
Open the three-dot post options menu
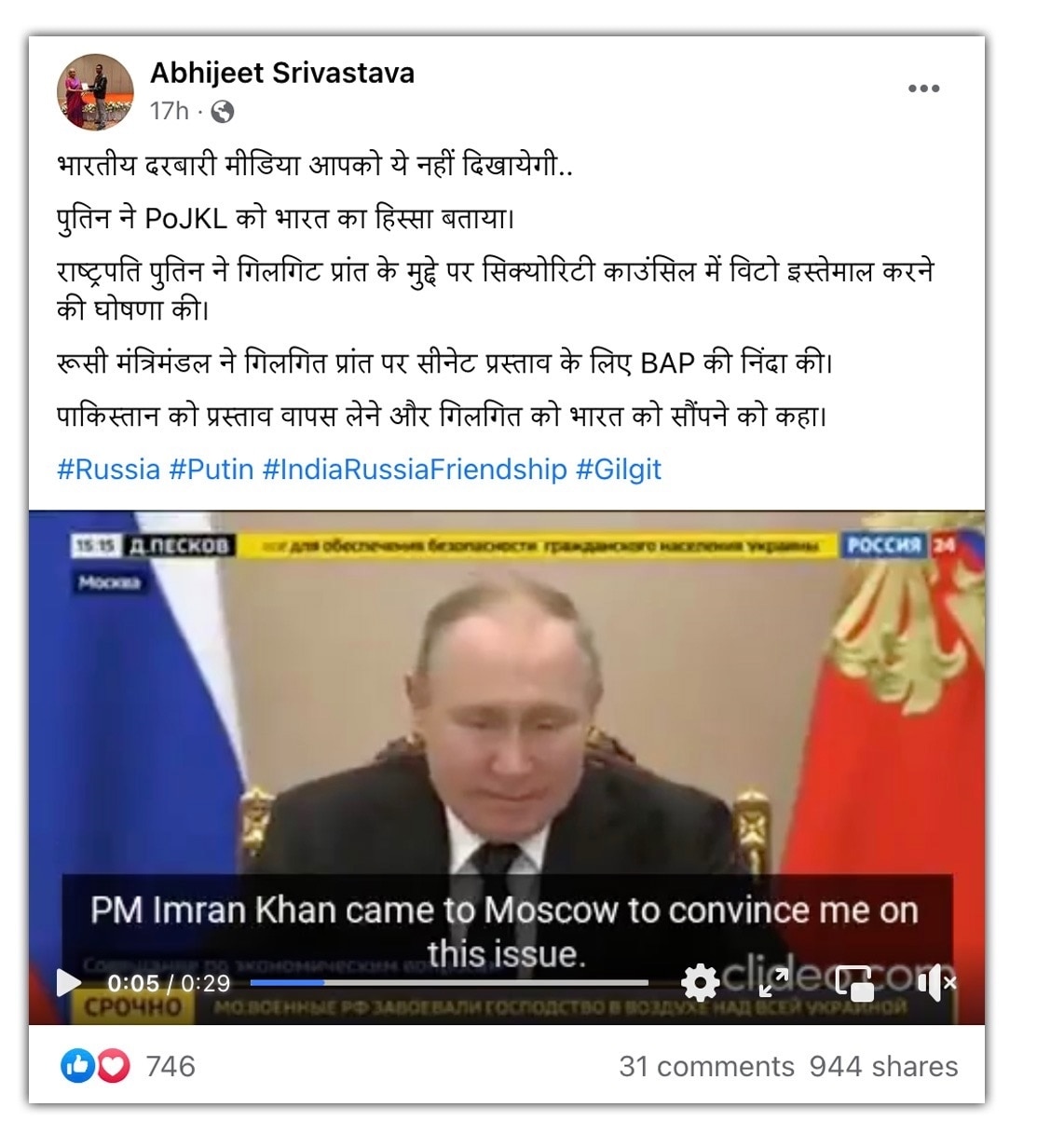coord(923,89)
